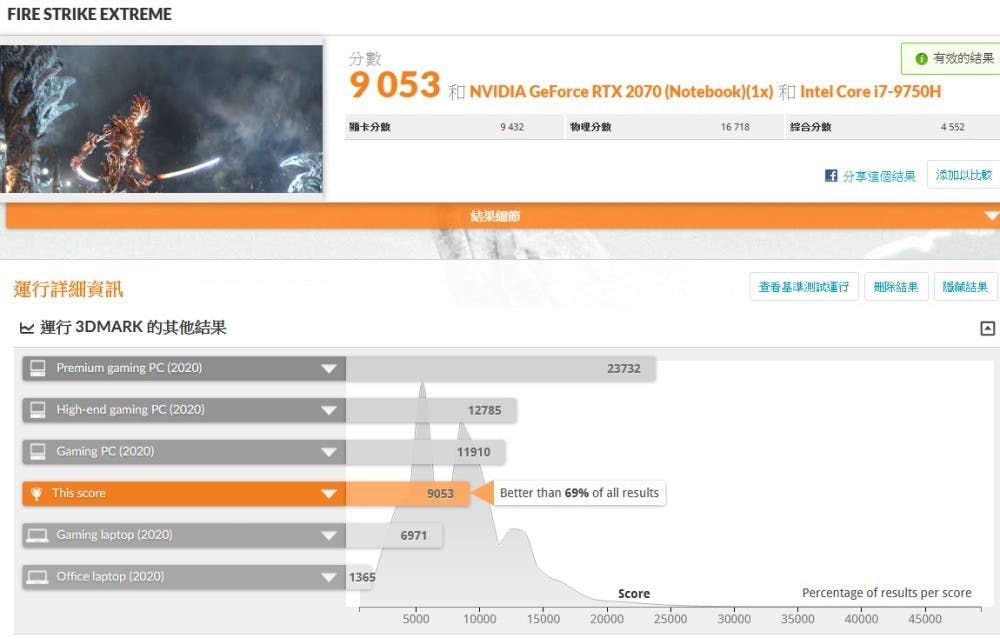Click the 刪除結果 delete result button
The height and width of the screenshot is (639, 1000).
click(x=895, y=287)
